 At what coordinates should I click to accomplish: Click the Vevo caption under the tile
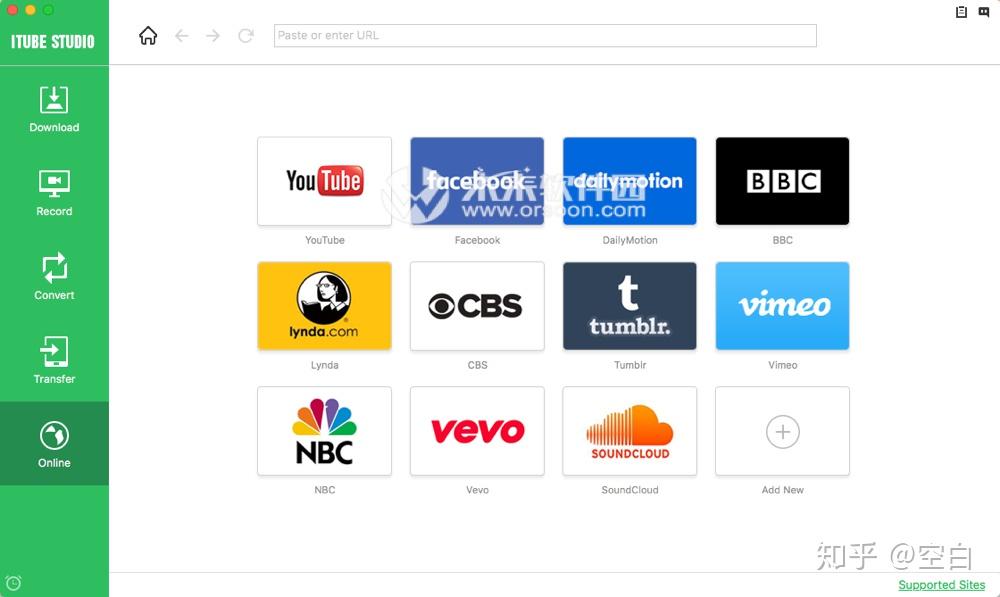tap(477, 490)
